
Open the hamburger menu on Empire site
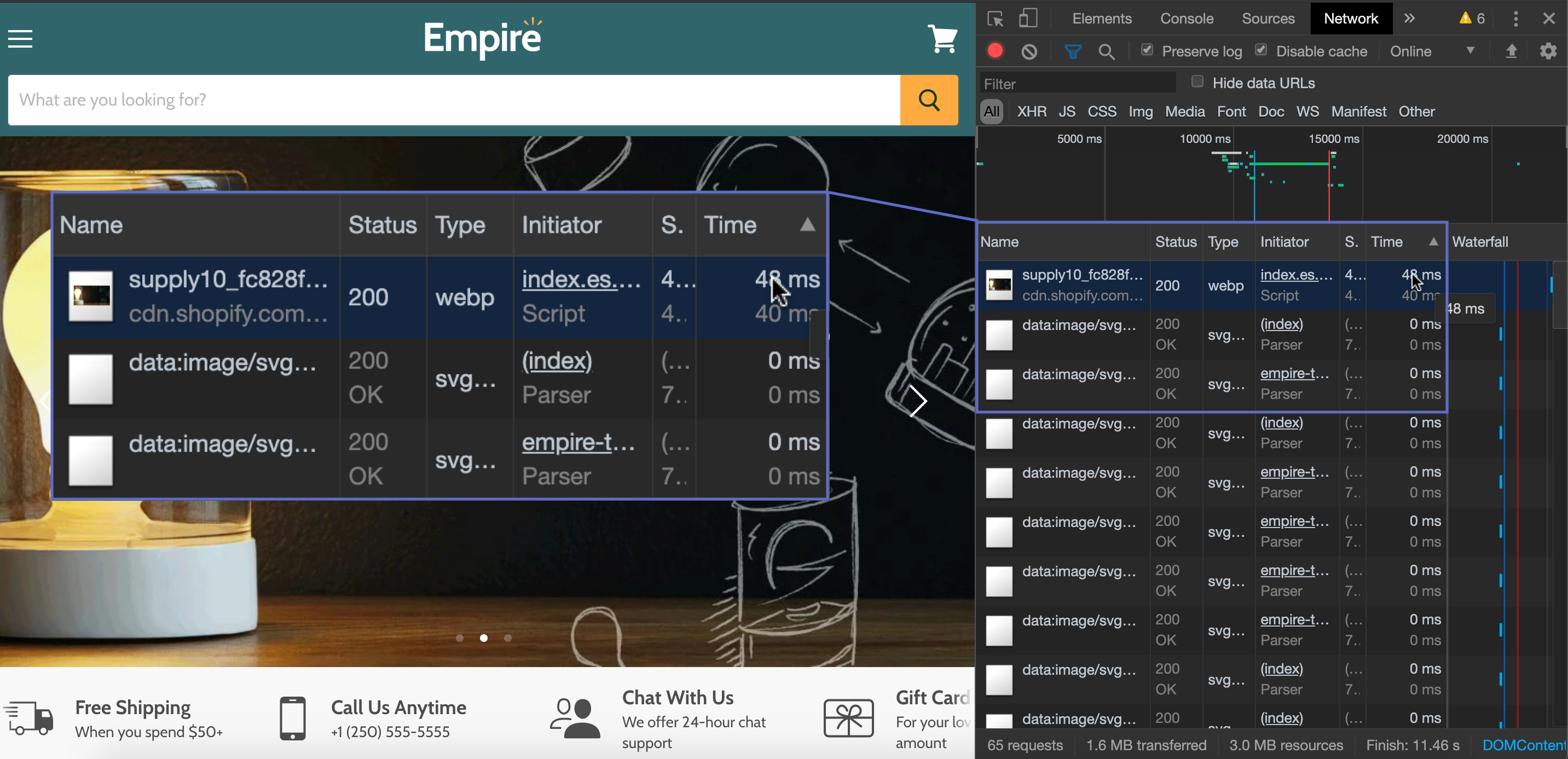[20, 39]
